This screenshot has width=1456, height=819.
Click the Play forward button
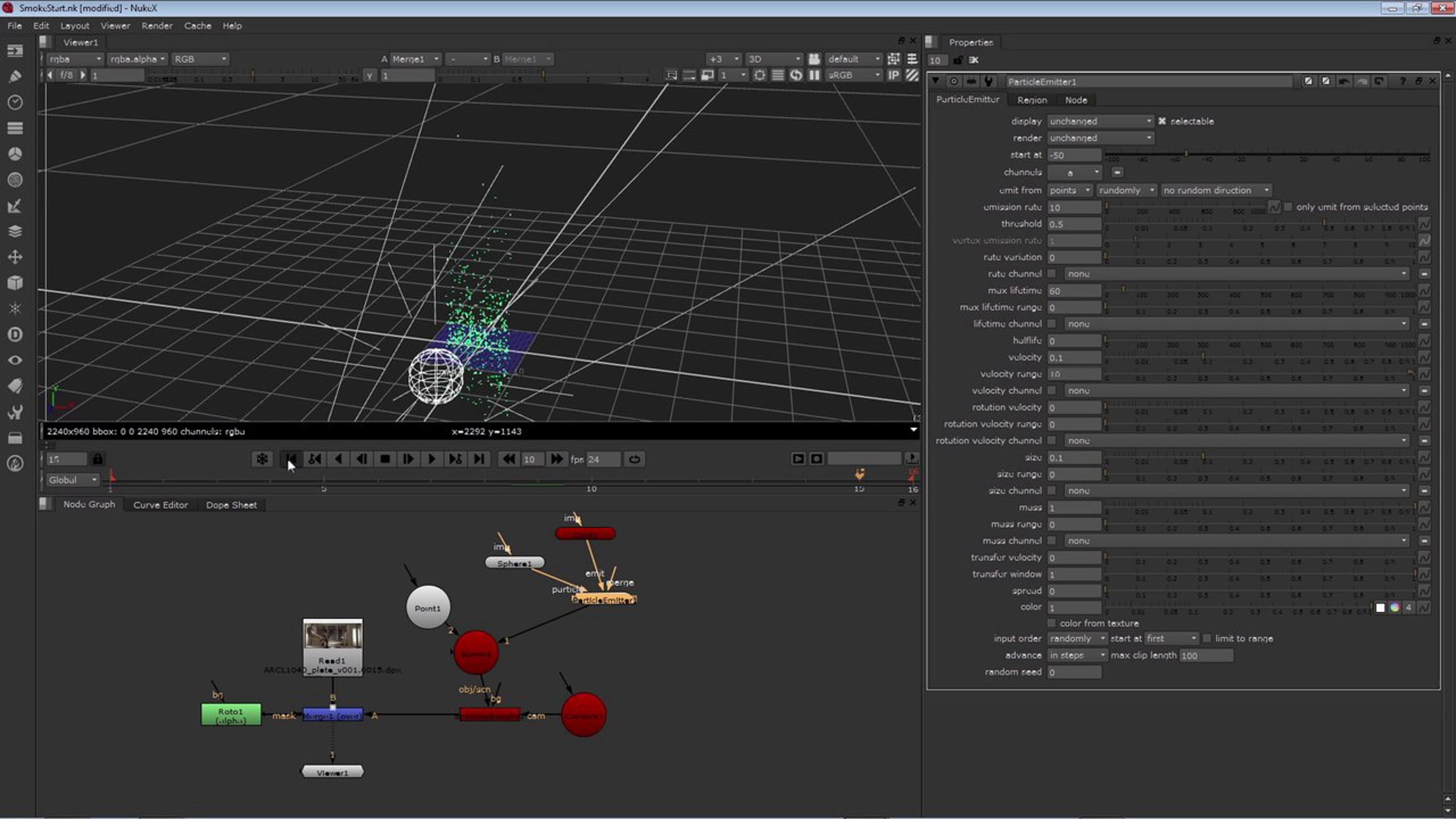tap(432, 459)
